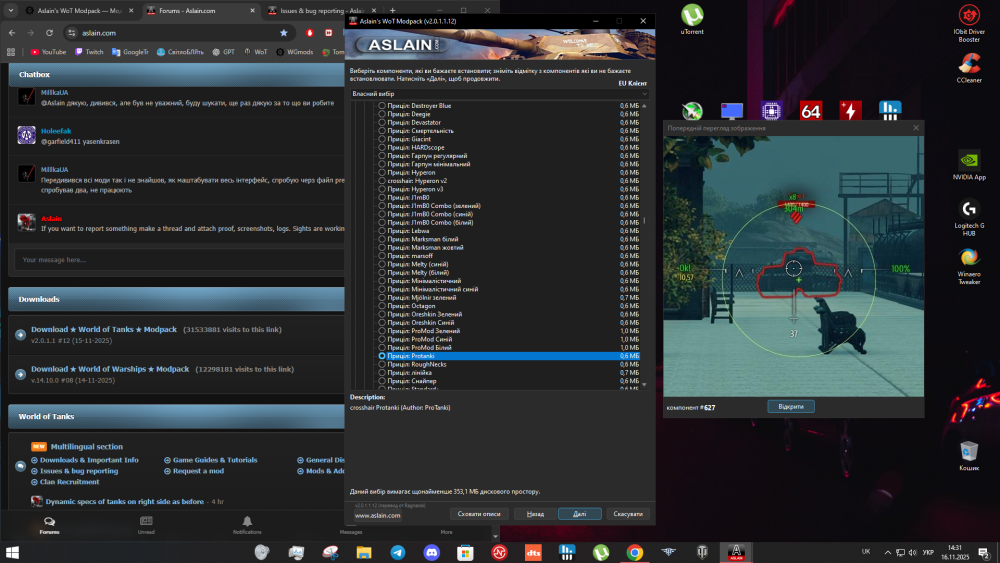Launch CCleaner from the desktop
Screen dimensions: 1000x563
(969, 68)
